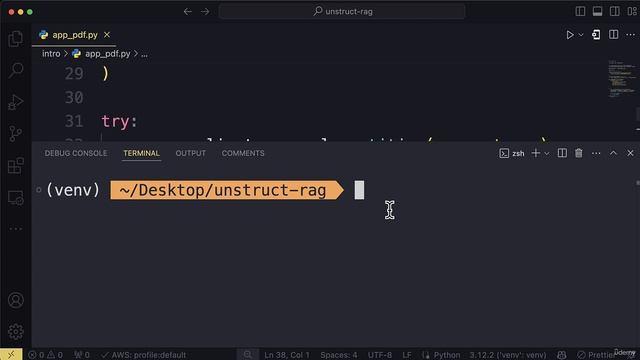The height and width of the screenshot is (360, 640).
Task: Click the code minimap preview
Action: 622,79
